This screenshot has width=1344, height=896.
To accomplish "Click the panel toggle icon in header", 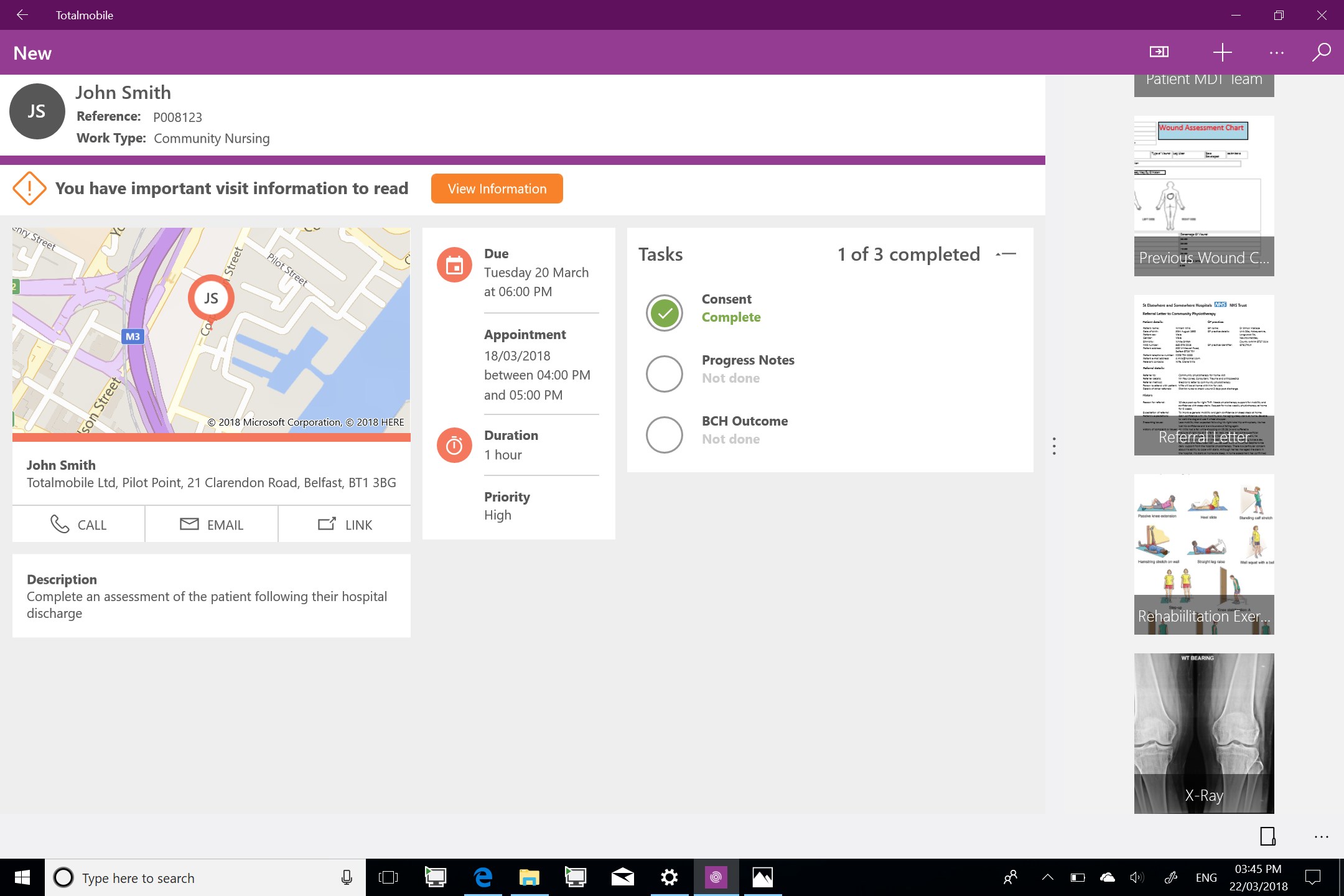I will point(1159,52).
